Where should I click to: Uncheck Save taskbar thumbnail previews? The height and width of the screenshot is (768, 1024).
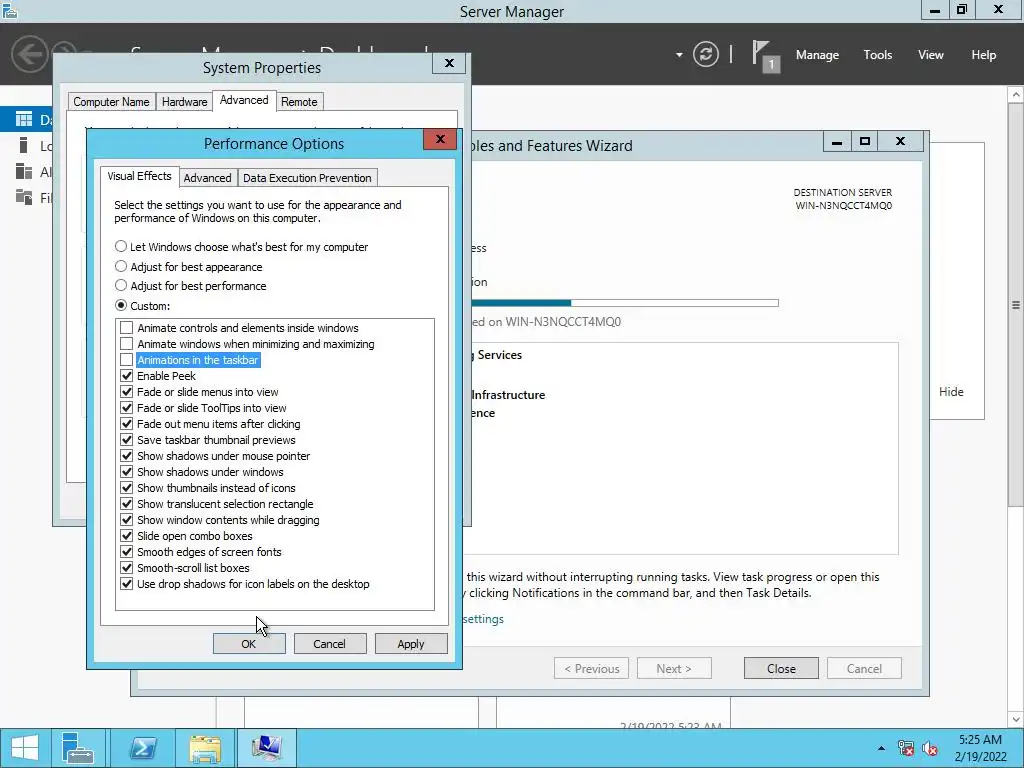coord(127,440)
